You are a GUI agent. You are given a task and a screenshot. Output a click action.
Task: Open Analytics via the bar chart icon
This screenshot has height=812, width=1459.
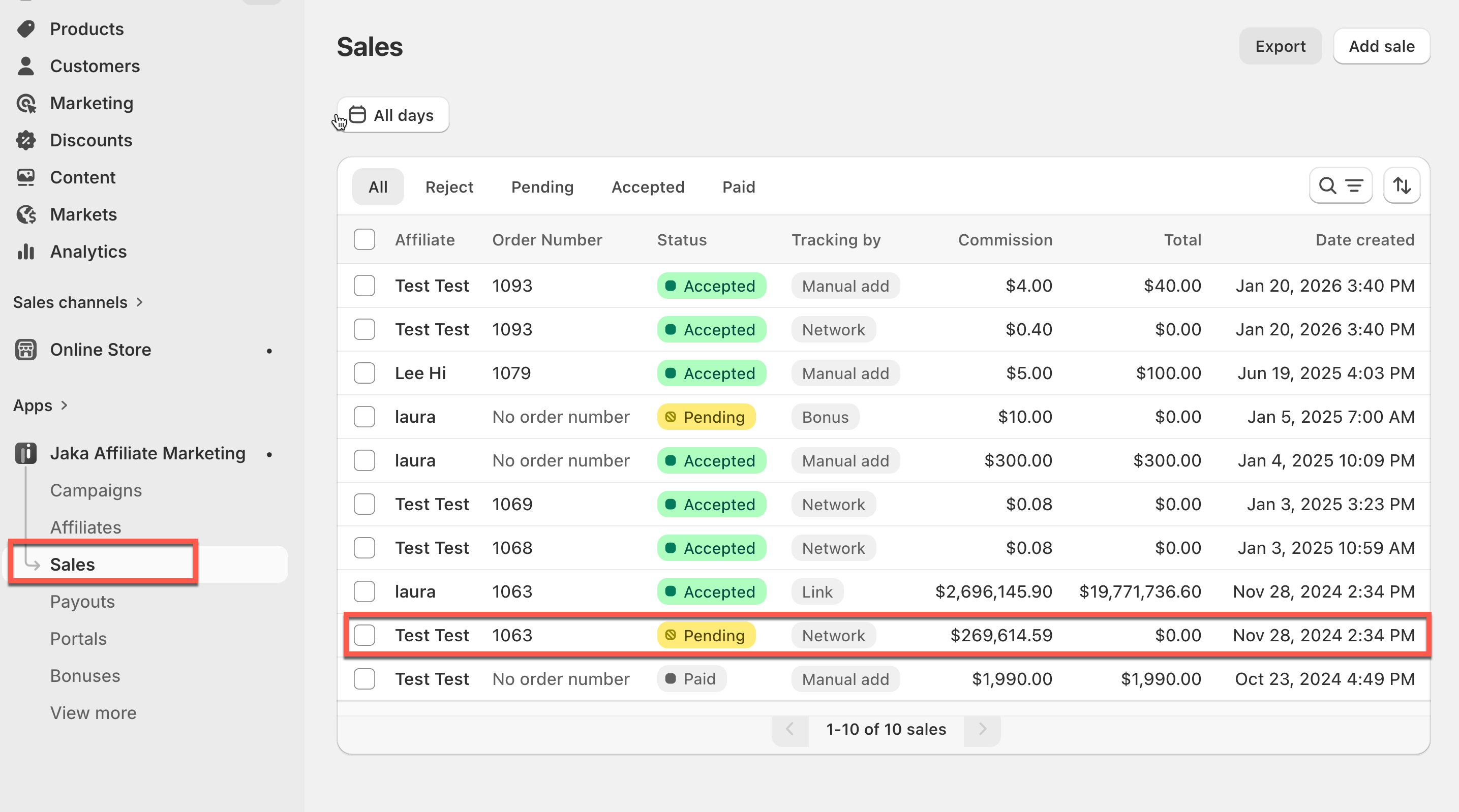point(26,252)
